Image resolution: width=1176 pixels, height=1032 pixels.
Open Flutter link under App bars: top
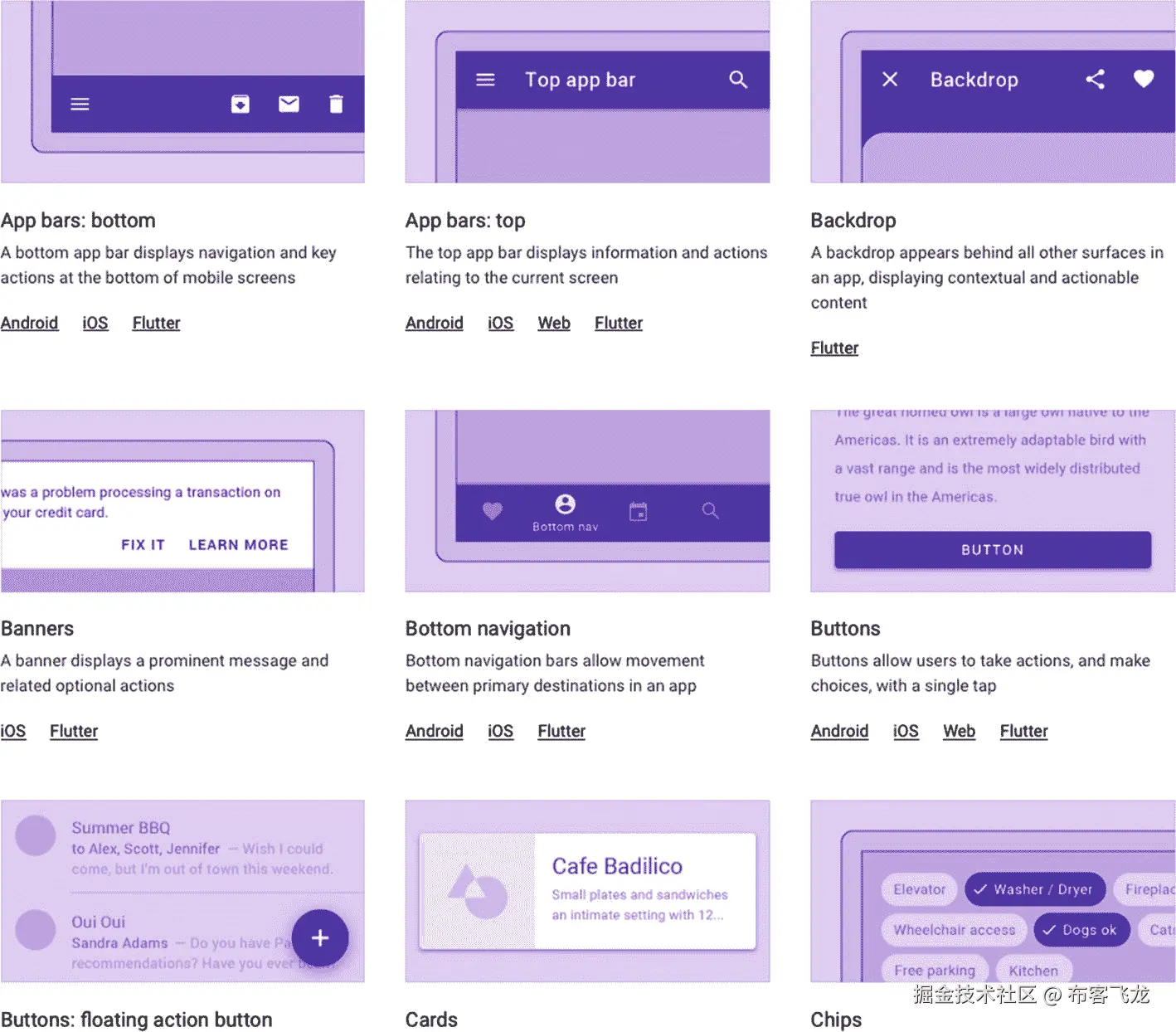(619, 323)
